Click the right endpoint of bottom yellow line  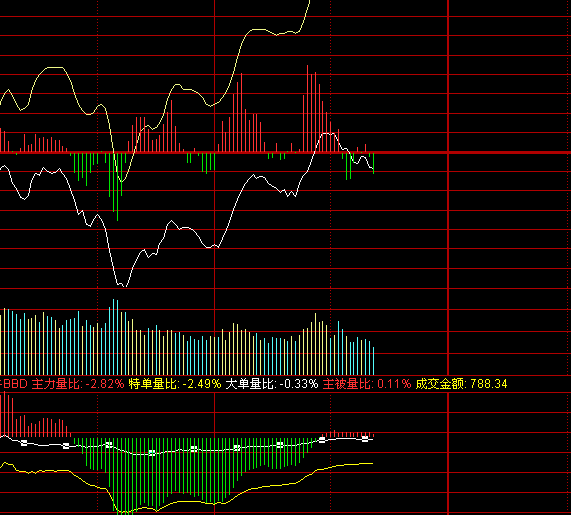[372, 463]
